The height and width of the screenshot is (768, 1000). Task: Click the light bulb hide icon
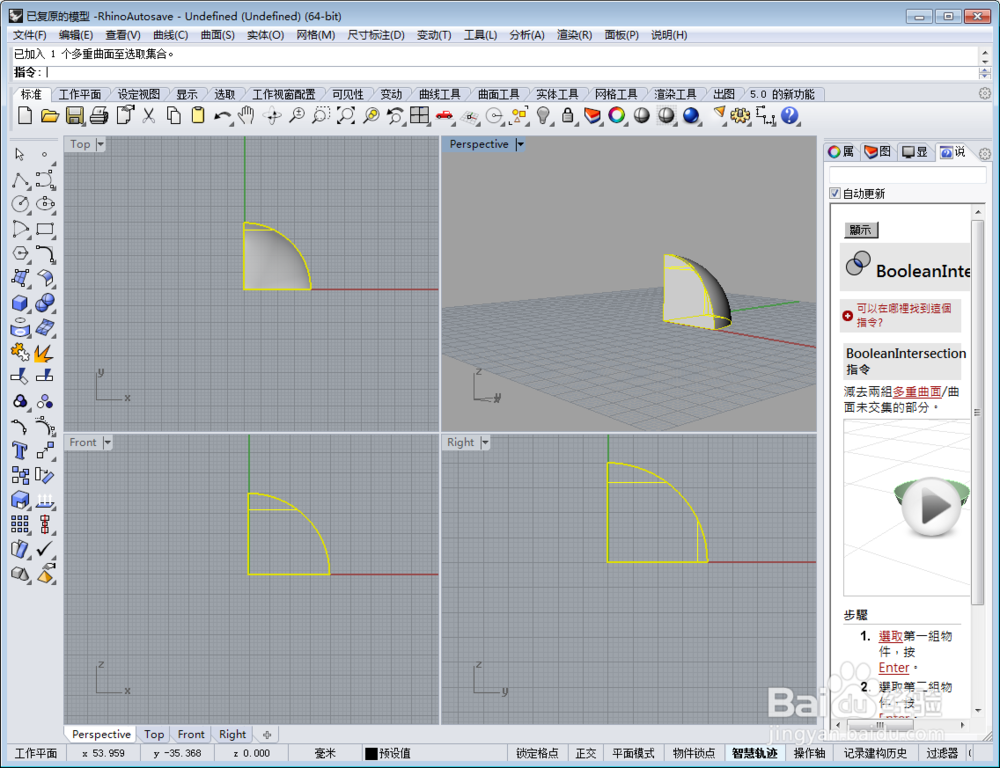click(543, 115)
